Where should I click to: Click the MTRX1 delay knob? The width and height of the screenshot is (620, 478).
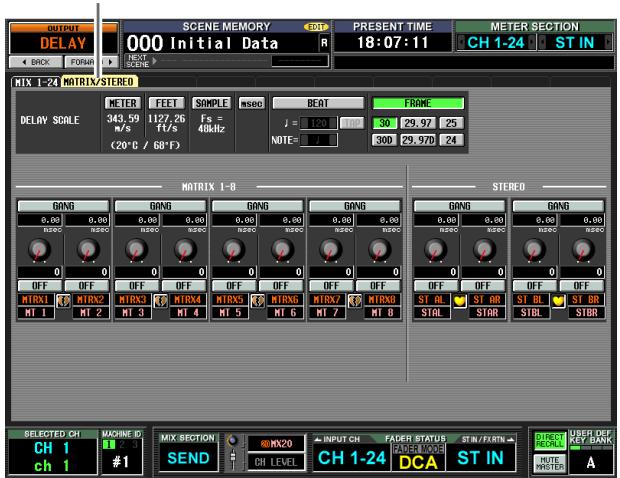(40, 250)
